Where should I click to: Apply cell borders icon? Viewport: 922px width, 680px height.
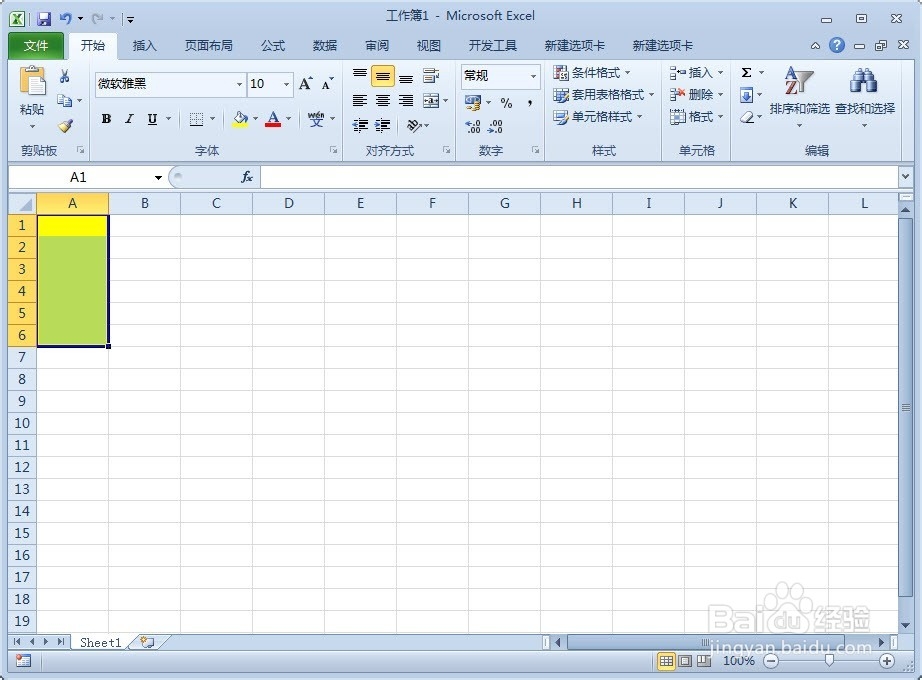click(x=196, y=119)
